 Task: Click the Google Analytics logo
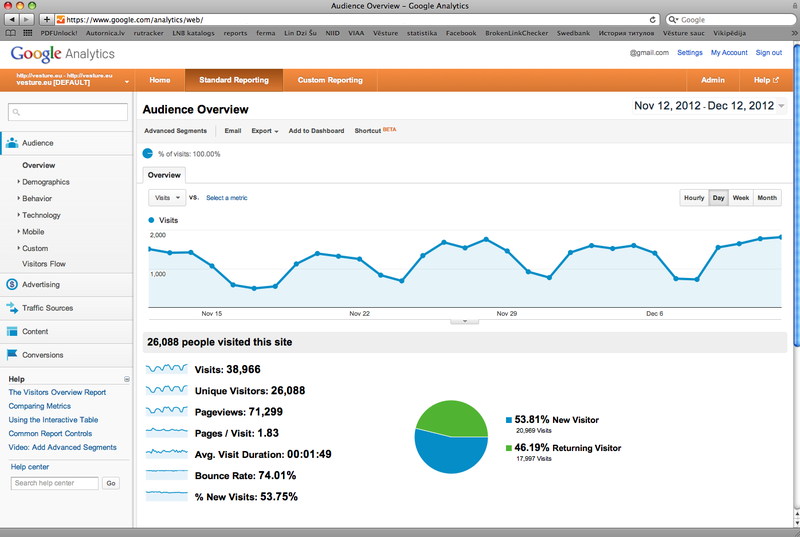[62, 54]
